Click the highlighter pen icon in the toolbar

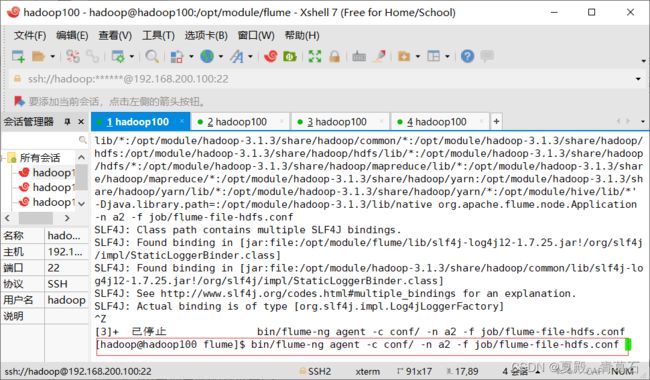(x=379, y=56)
